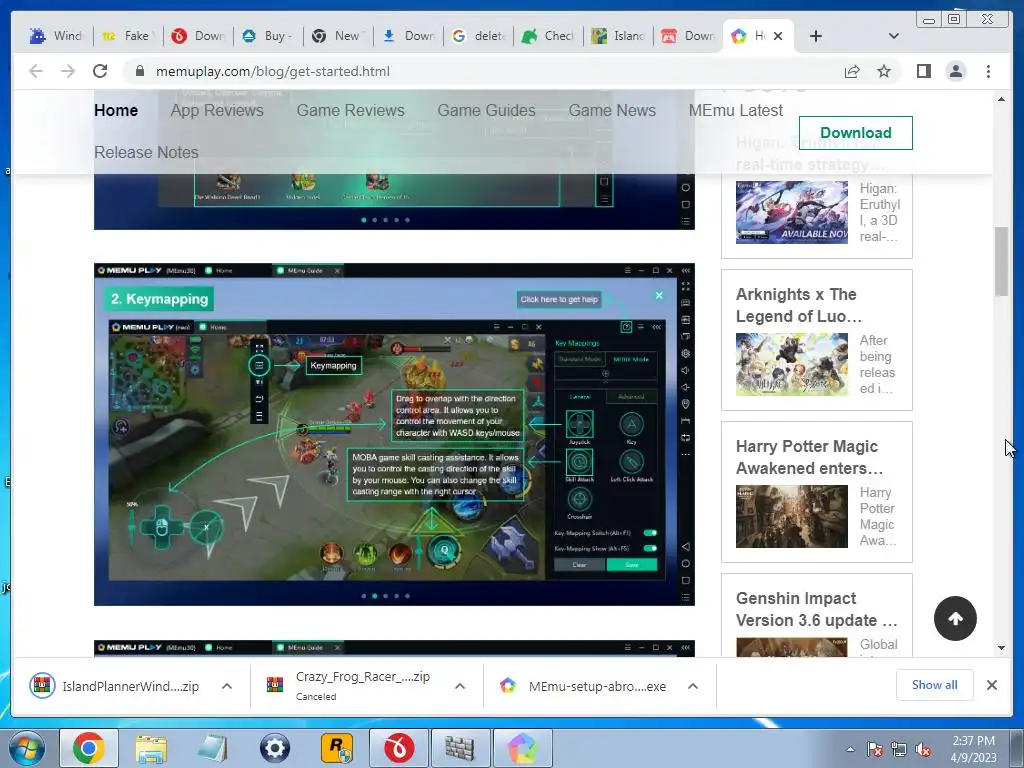Viewport: 1024px width, 768px height.
Task: Click the network tray icon
Action: pos(899,749)
